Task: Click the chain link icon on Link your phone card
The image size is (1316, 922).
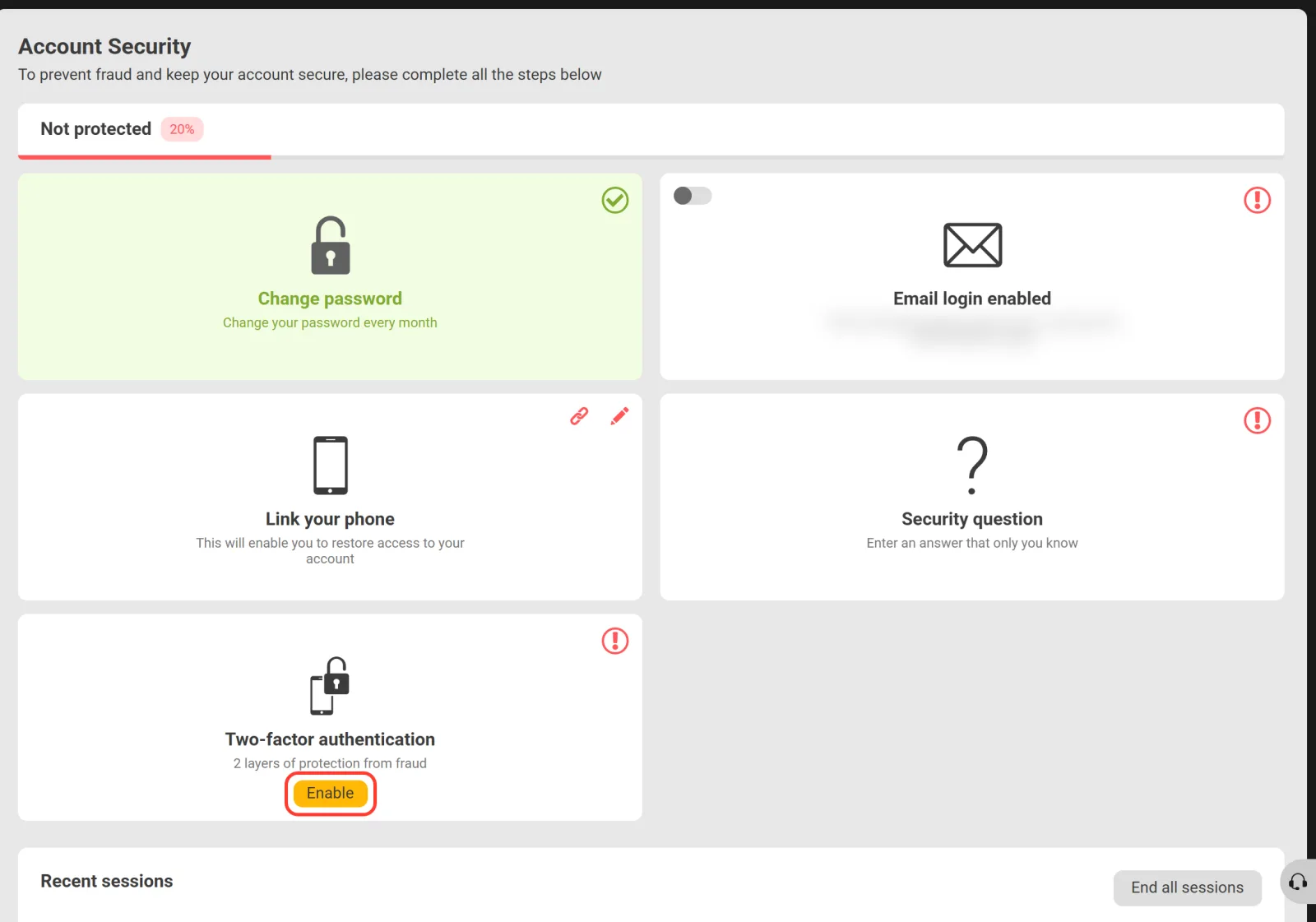Action: 579,416
